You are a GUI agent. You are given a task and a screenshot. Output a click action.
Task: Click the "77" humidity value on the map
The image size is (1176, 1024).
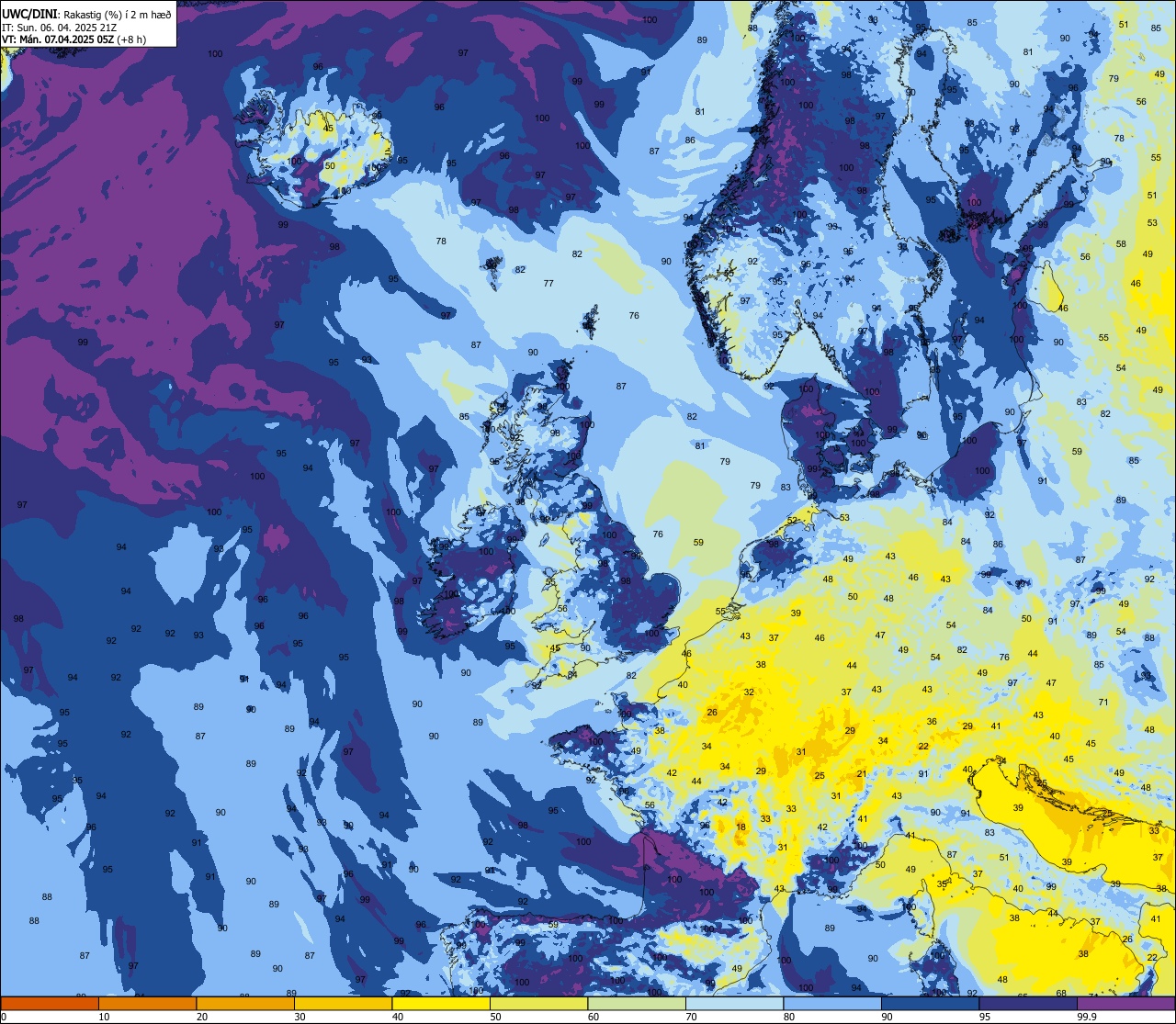click(x=548, y=284)
